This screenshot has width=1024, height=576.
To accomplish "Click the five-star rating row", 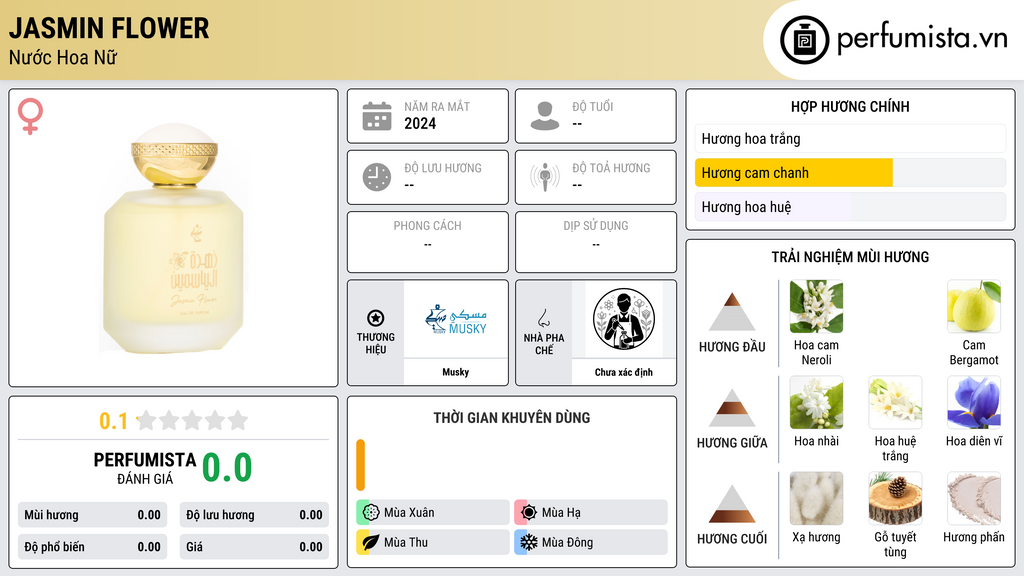I will (192, 420).
